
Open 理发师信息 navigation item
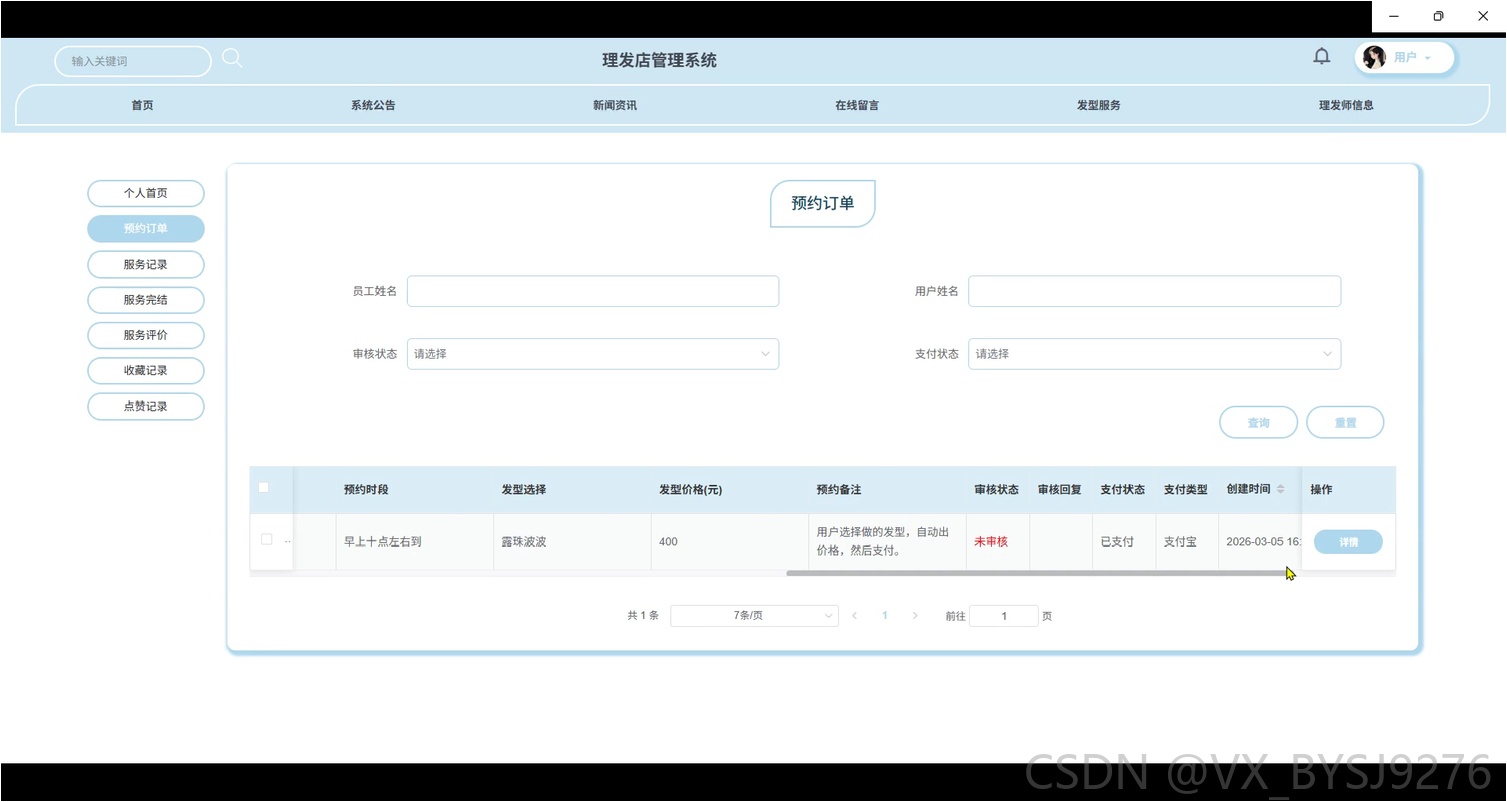1346,105
